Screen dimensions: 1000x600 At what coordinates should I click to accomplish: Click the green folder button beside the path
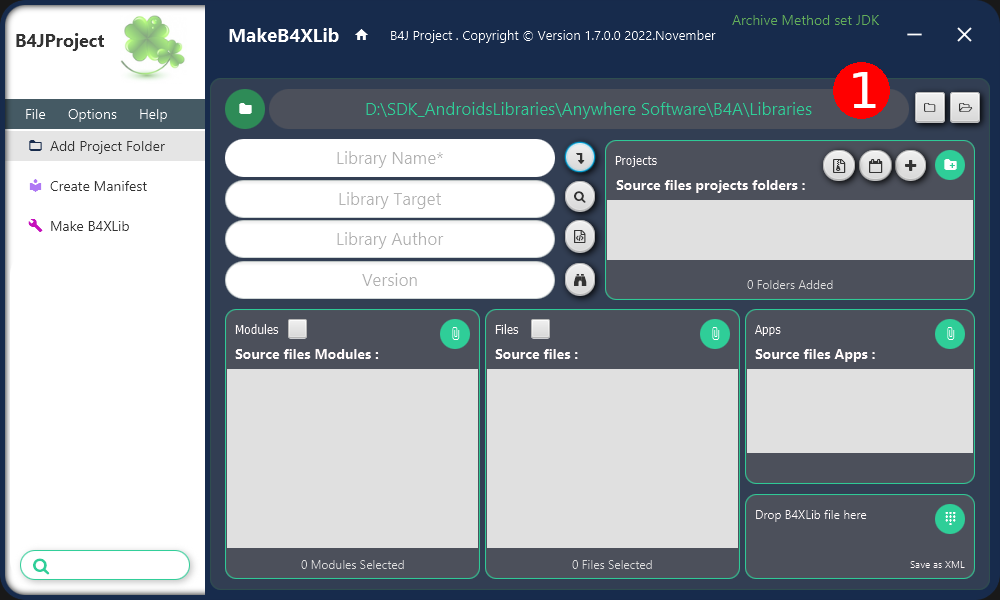pos(245,109)
